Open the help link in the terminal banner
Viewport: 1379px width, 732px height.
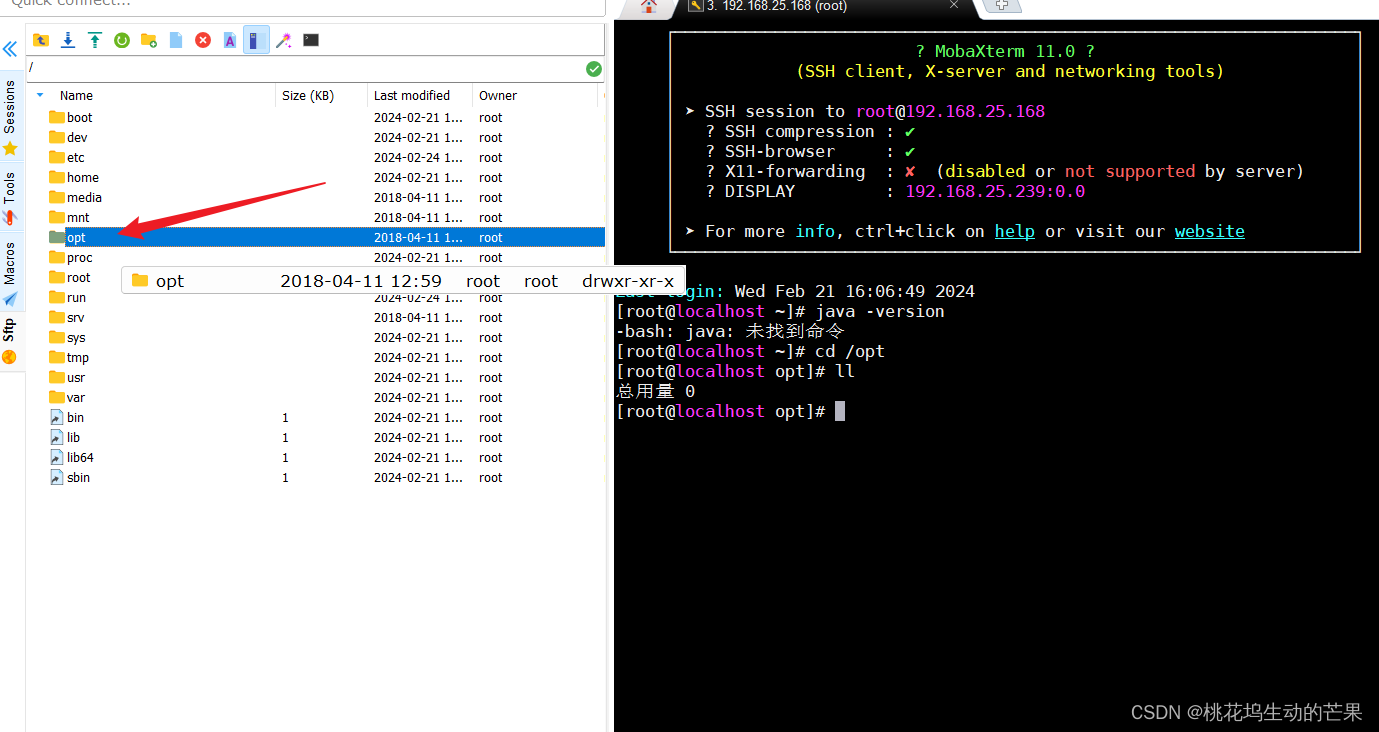coord(1014,231)
